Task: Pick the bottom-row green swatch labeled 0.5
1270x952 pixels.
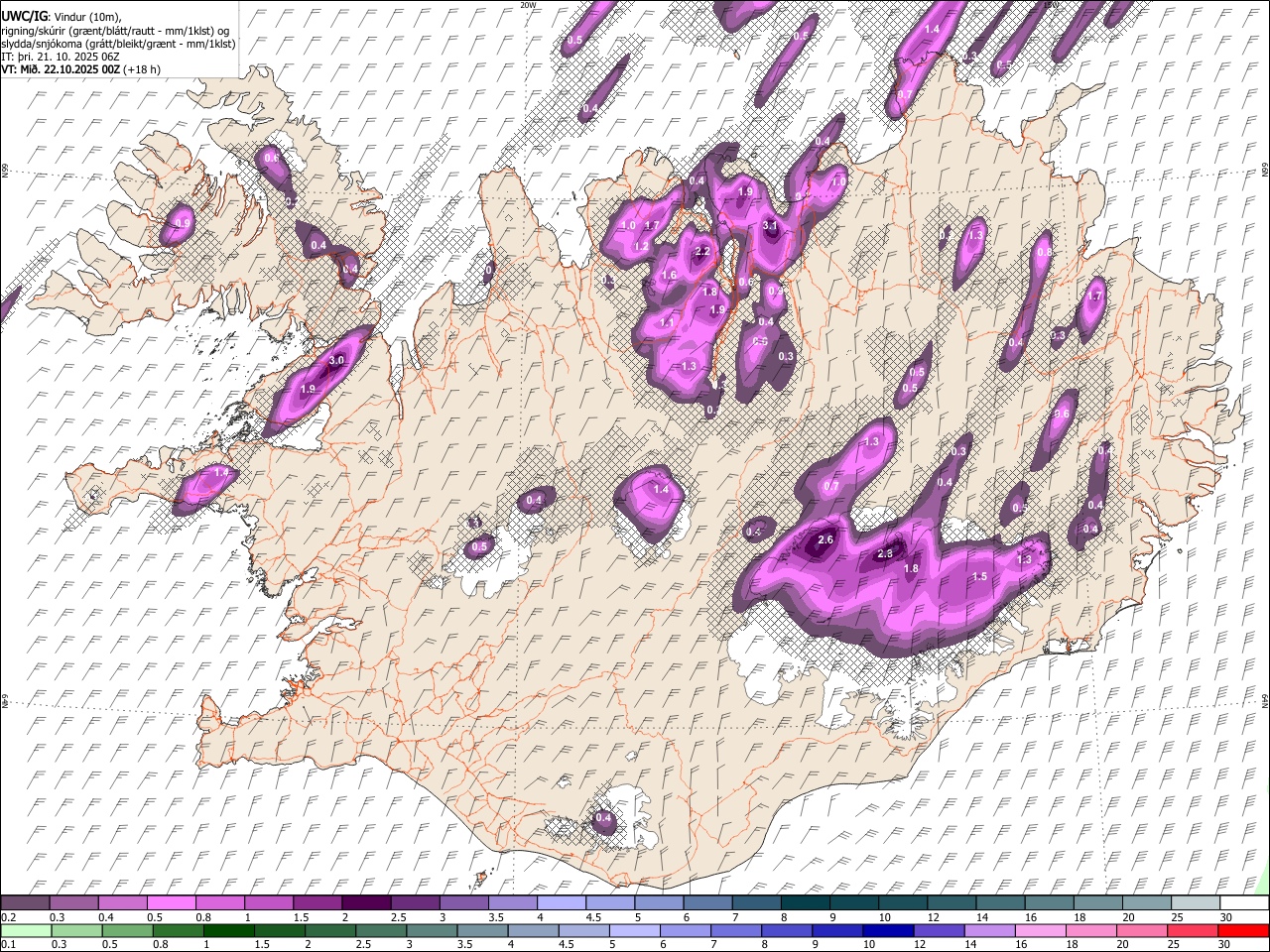Action: 126,930
